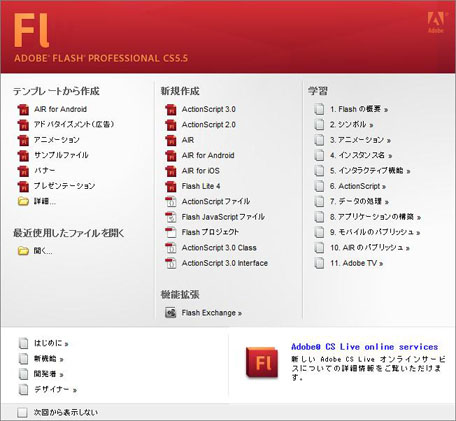The height and width of the screenshot is (421, 456).
Task: Click the 詳細... text label
Action: (45, 201)
